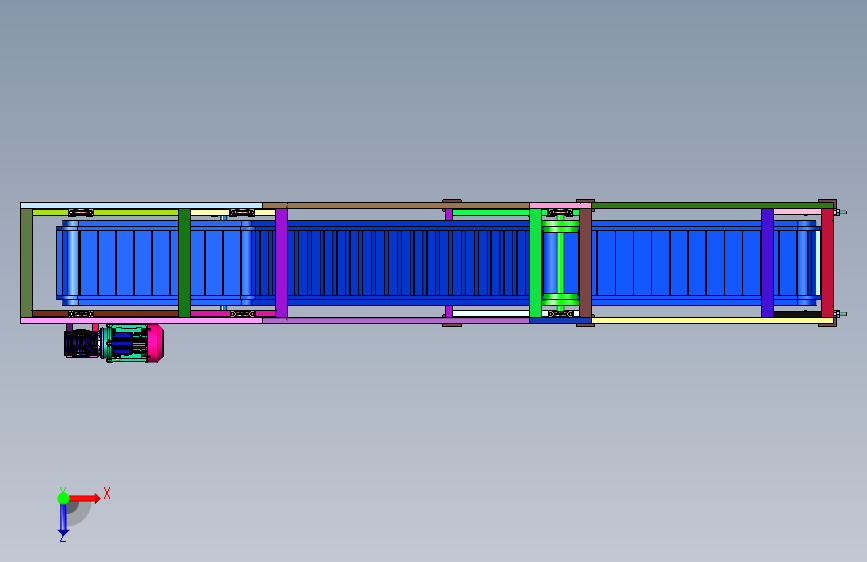Click the blue Z axis arrow of the triad

click(x=63, y=520)
